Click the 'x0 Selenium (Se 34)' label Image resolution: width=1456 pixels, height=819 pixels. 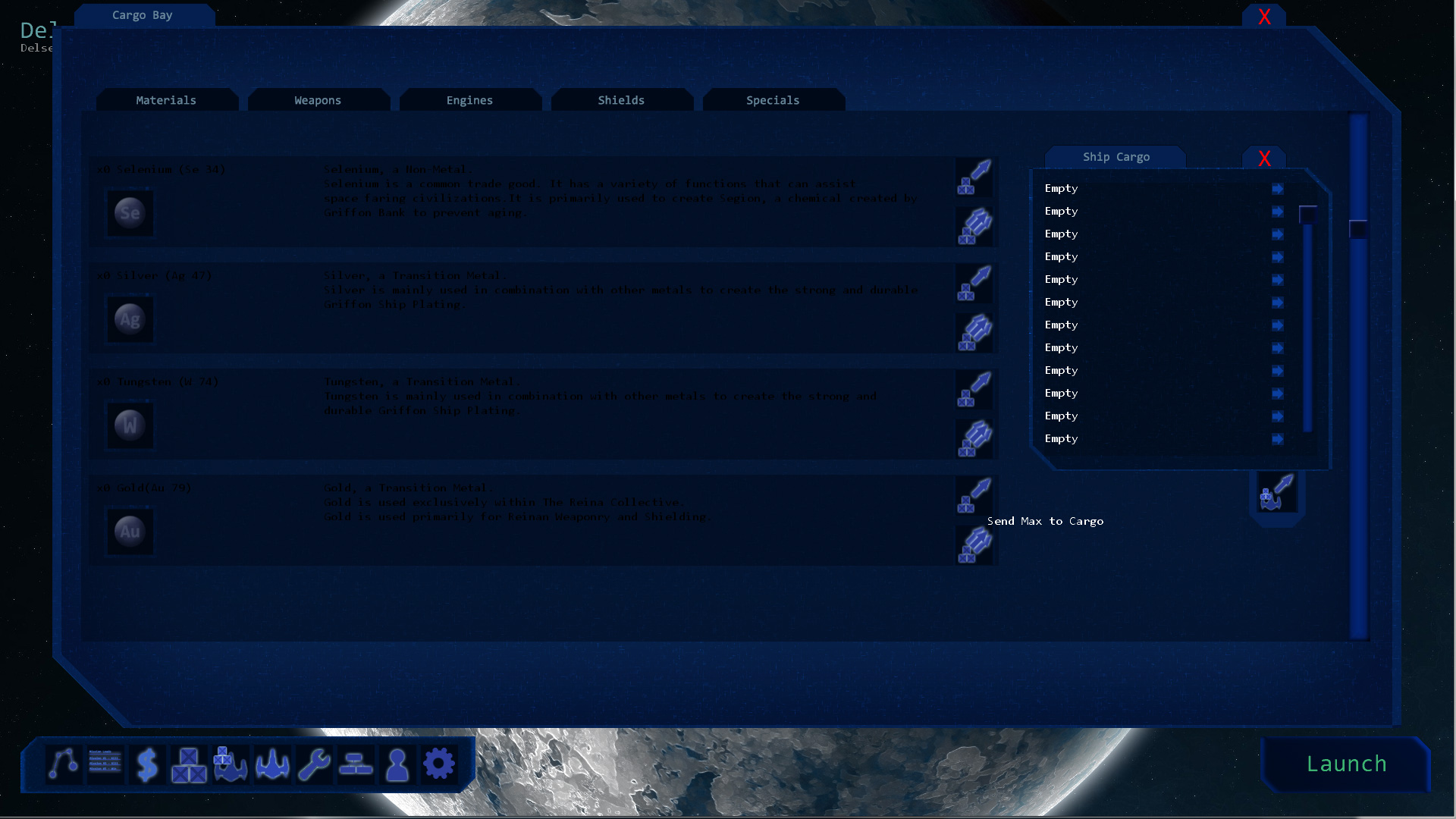point(161,169)
